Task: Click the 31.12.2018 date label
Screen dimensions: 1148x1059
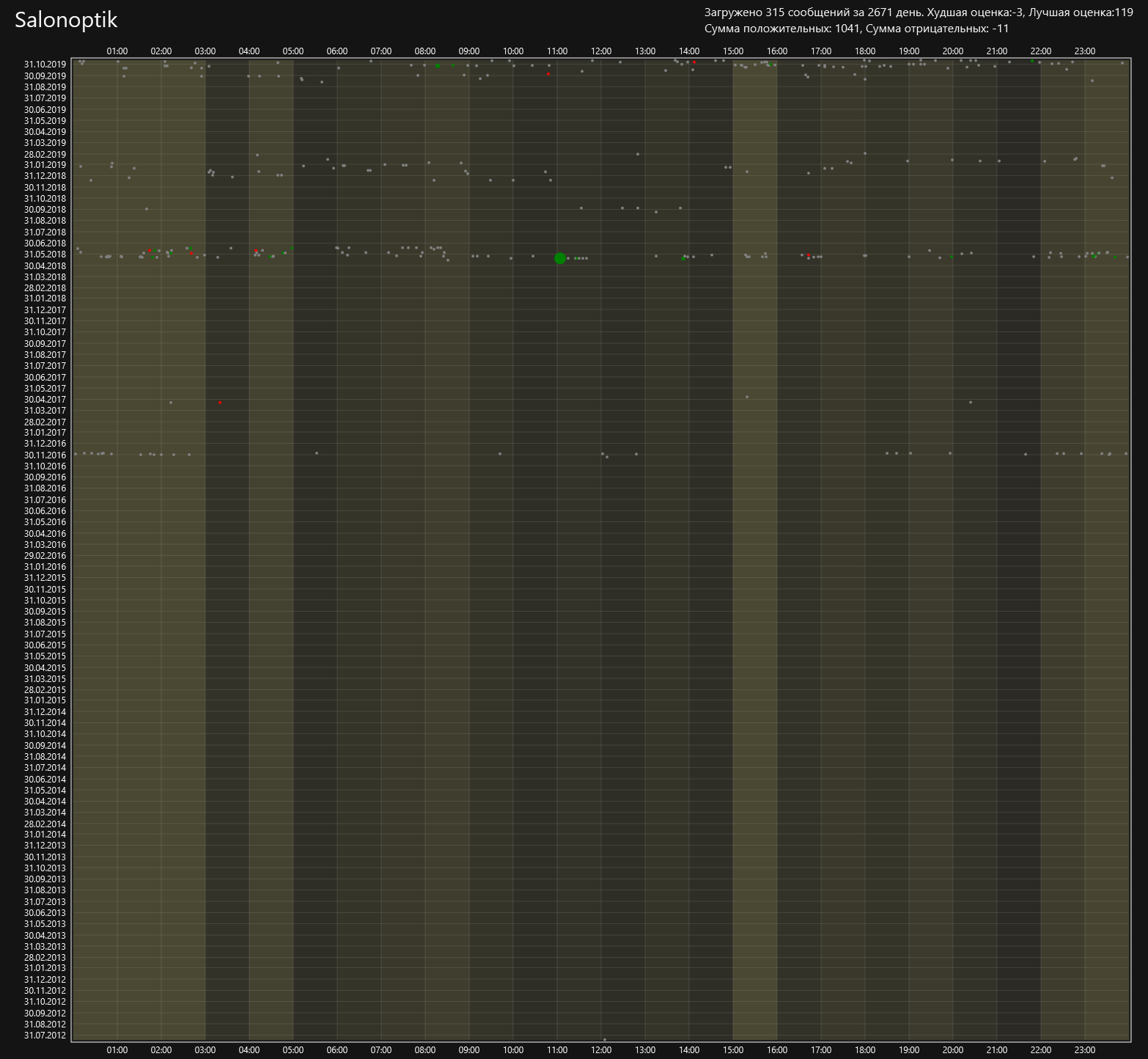Action: (x=45, y=176)
